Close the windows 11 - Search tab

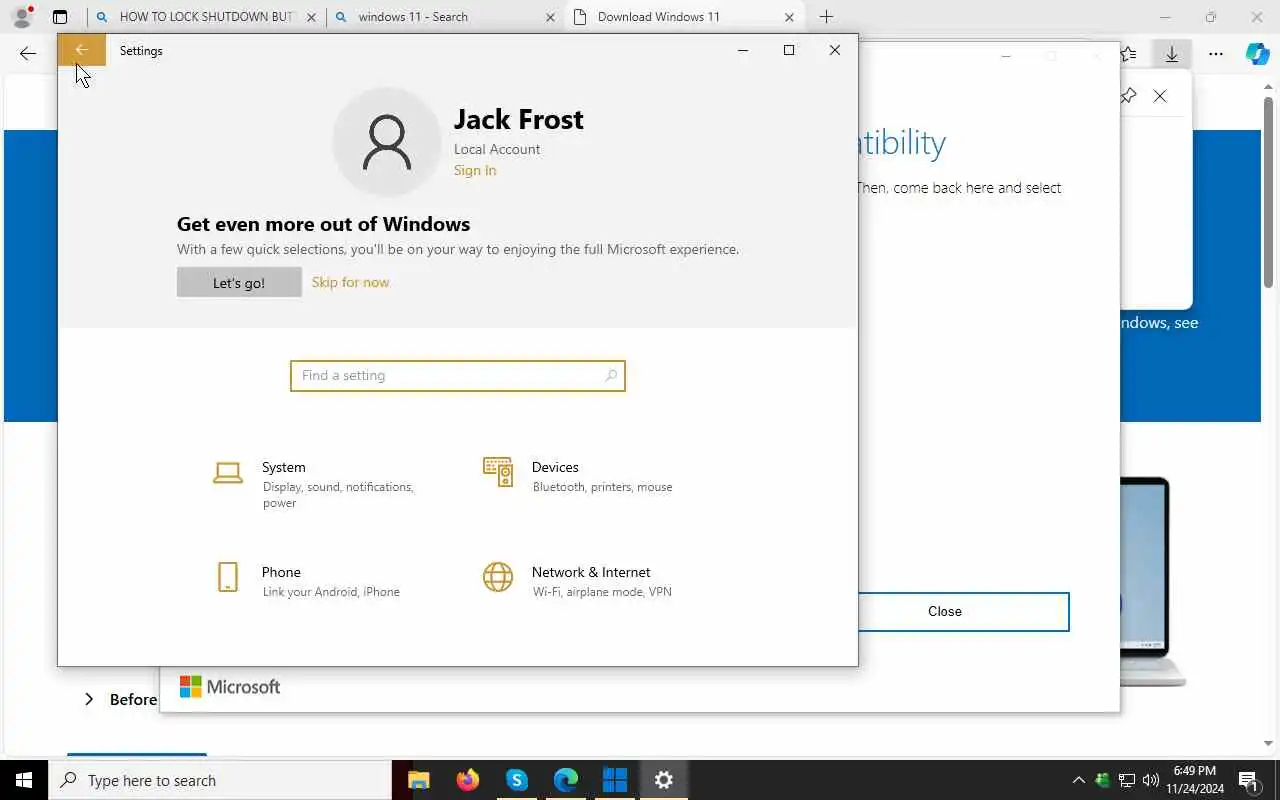click(x=550, y=17)
